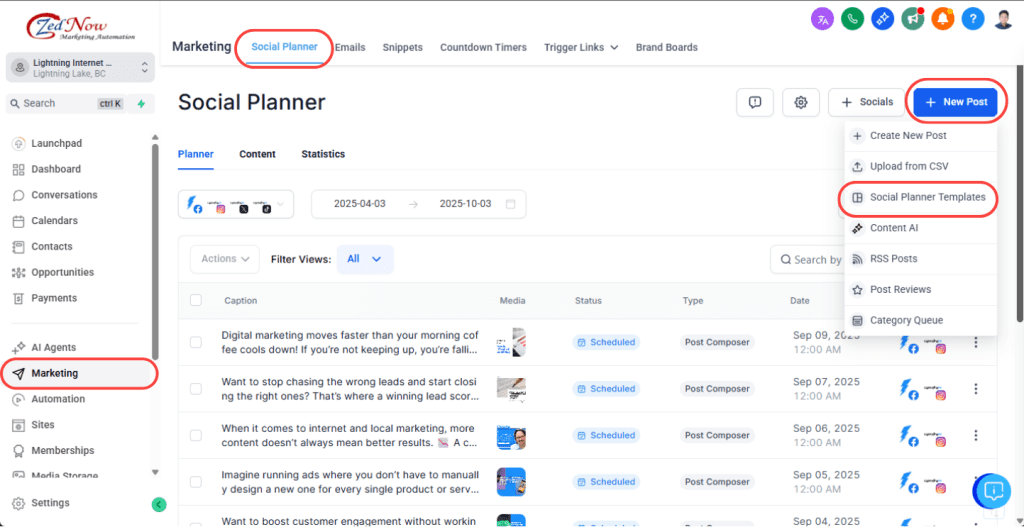Image resolution: width=1024 pixels, height=527 pixels.
Task: Open the feedback message icon button
Action: 755,102
